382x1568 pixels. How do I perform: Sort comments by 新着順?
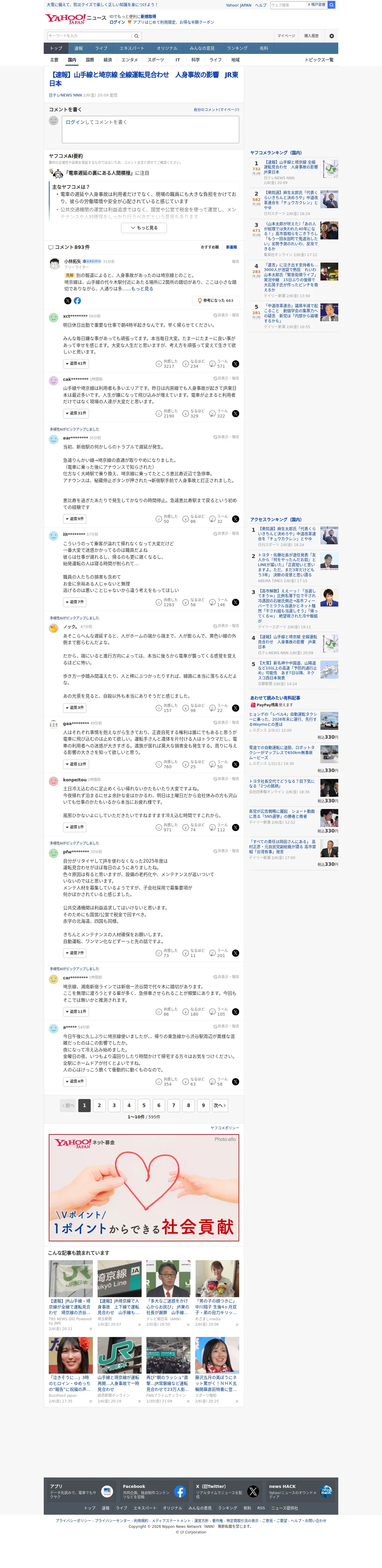coord(232,247)
